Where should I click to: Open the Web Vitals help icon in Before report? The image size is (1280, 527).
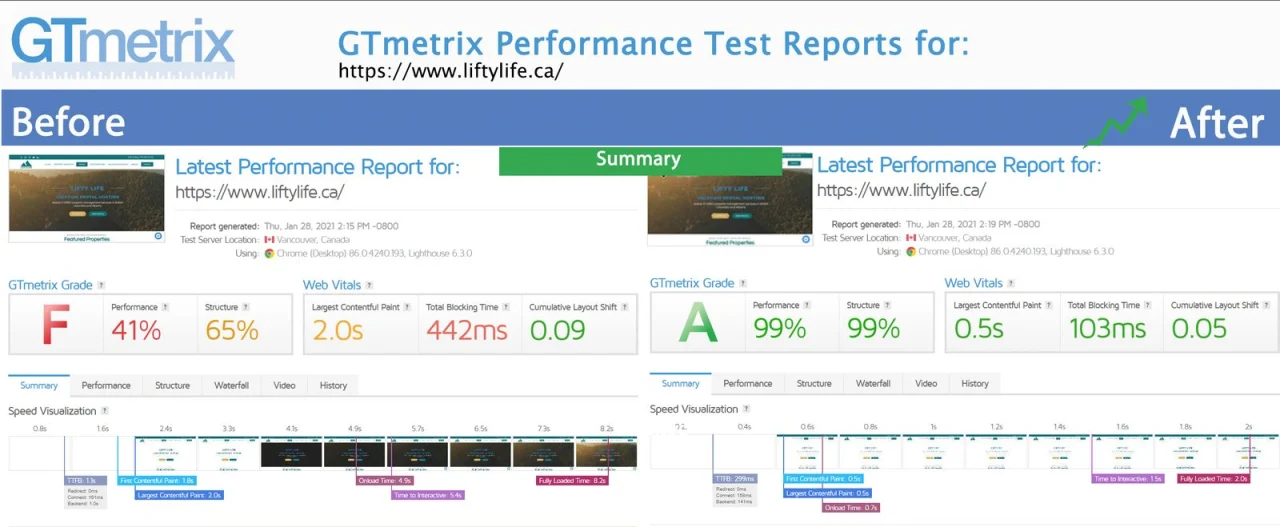click(x=371, y=286)
